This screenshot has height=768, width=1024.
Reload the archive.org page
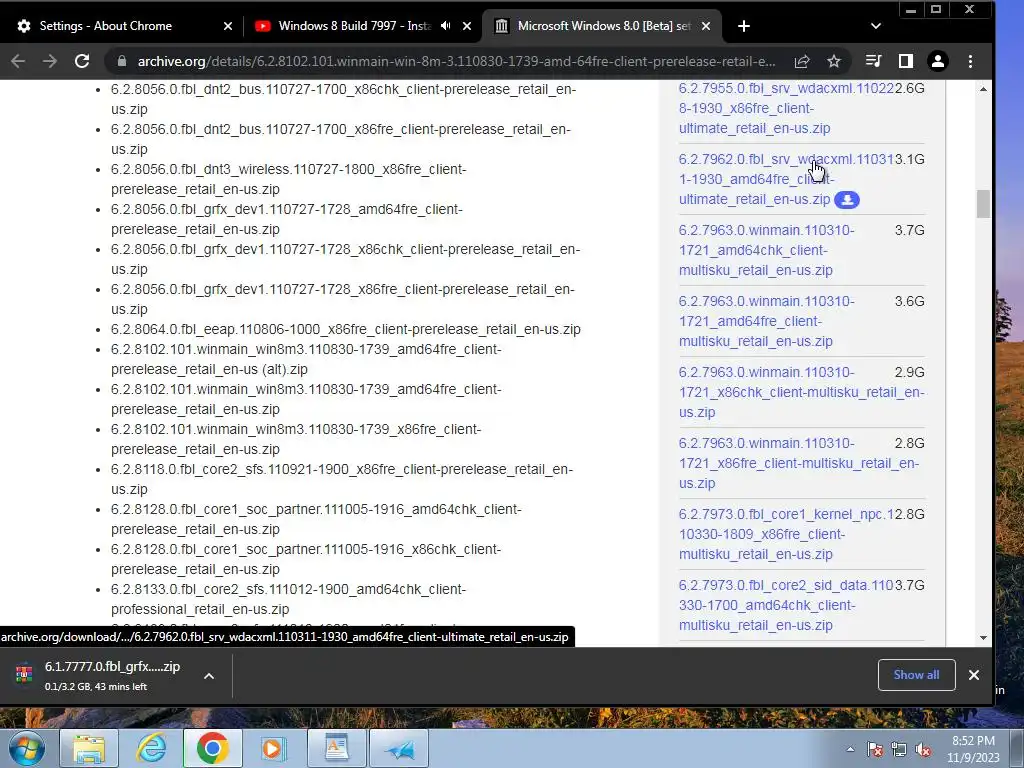click(82, 61)
